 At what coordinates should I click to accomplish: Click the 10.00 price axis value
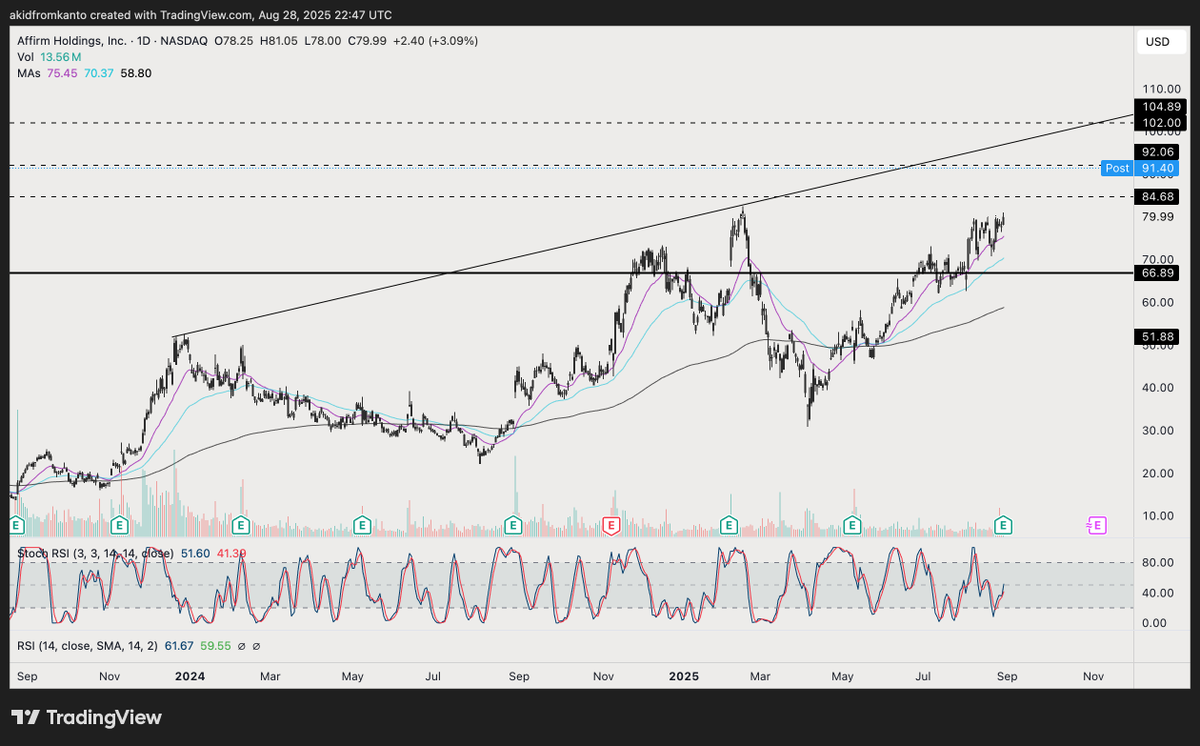coord(1157,516)
